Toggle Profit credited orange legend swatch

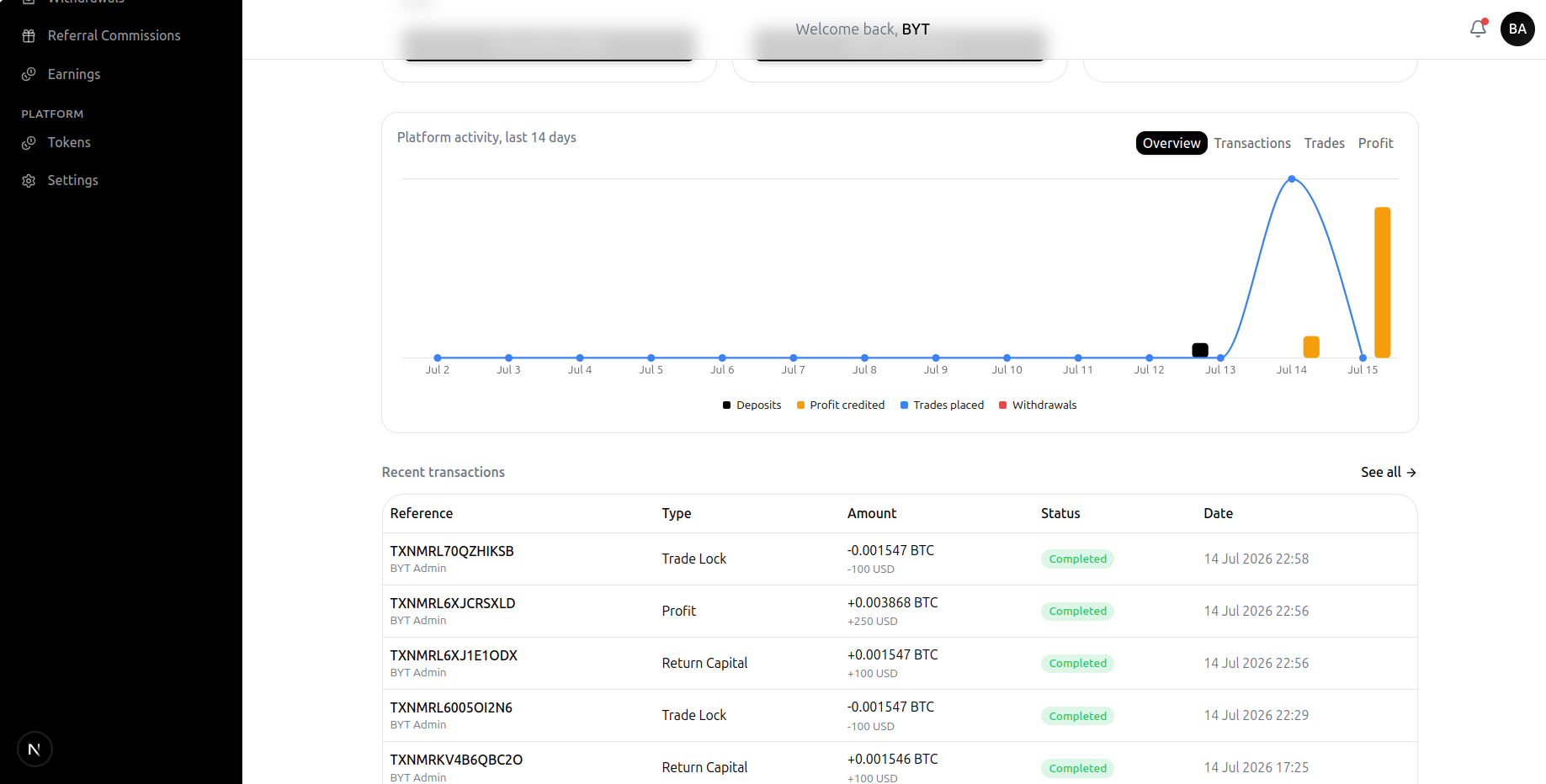(800, 405)
